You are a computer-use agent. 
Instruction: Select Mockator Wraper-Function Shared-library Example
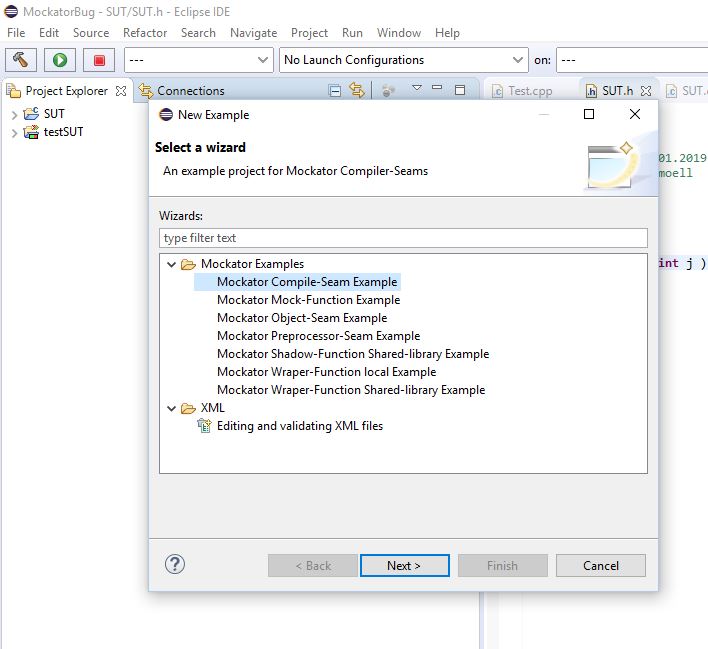[x=351, y=390]
